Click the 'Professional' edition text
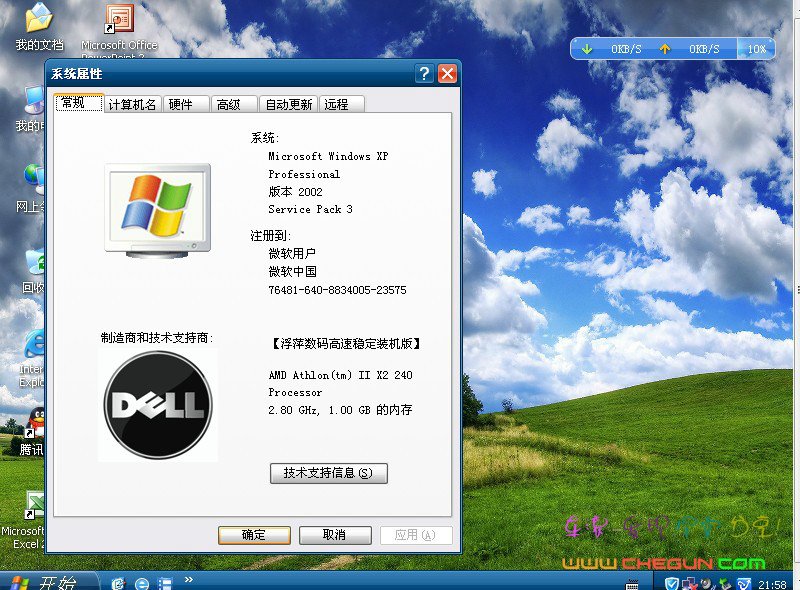The image size is (800, 590). 304,174
